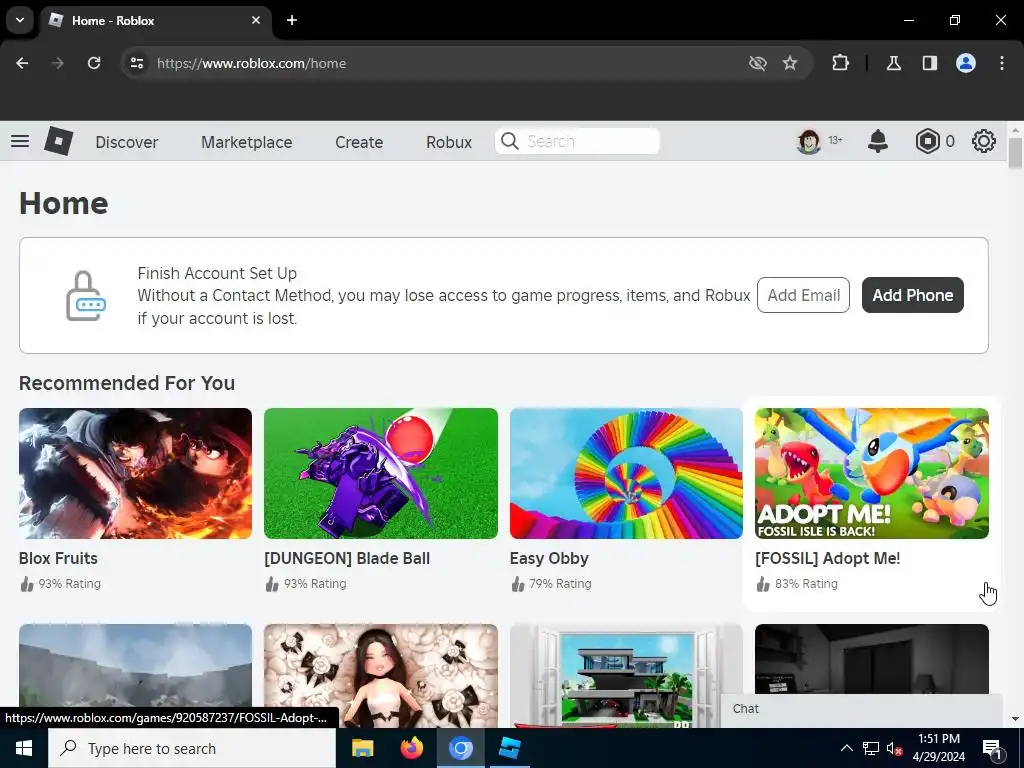Open the muted volume tray icon
This screenshot has width=1024, height=768.
pos(895,748)
